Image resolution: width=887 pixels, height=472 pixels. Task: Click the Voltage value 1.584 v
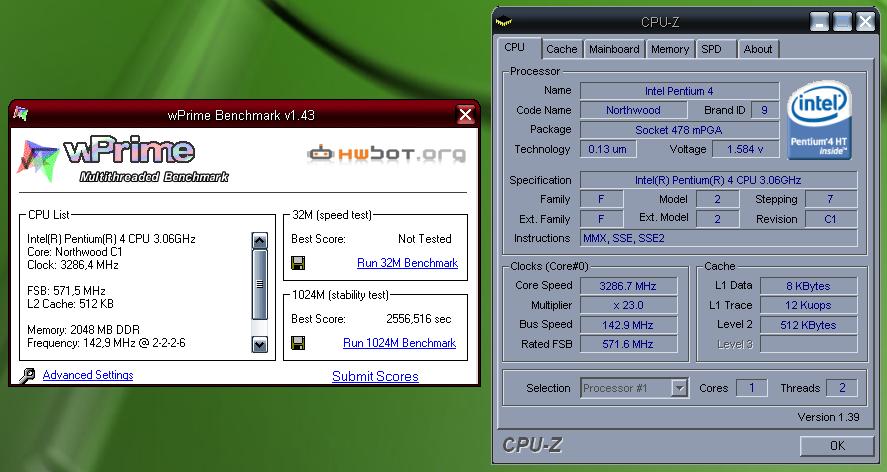(x=745, y=149)
